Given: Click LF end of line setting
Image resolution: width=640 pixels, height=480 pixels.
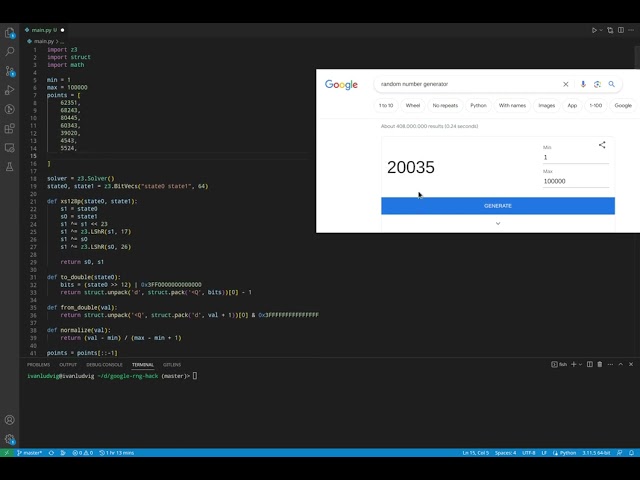Looking at the screenshot, I should [544, 453].
